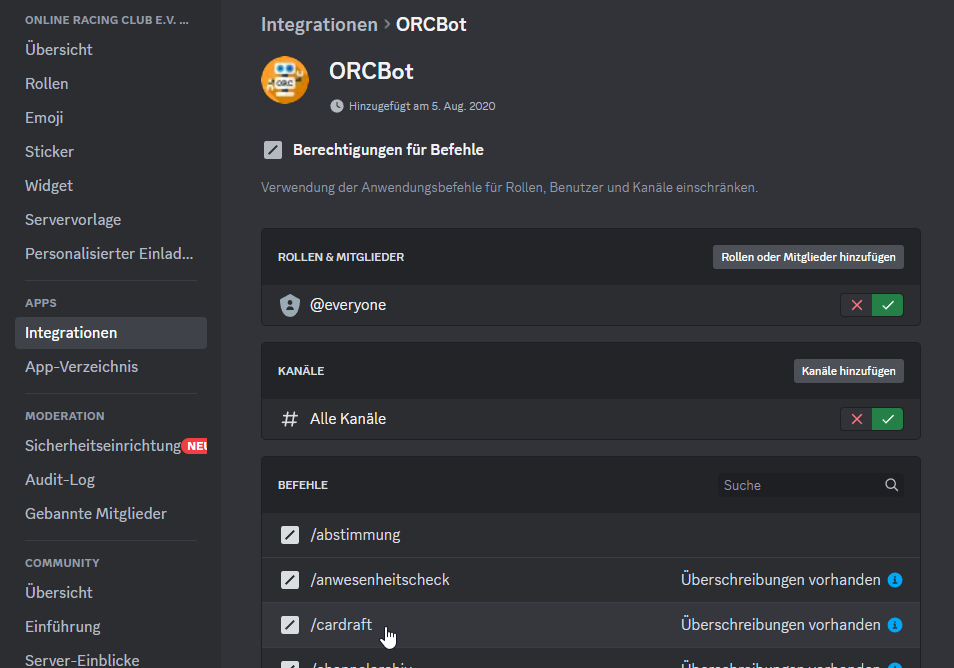Deny command access for @everyone with red X

[x=857, y=305]
